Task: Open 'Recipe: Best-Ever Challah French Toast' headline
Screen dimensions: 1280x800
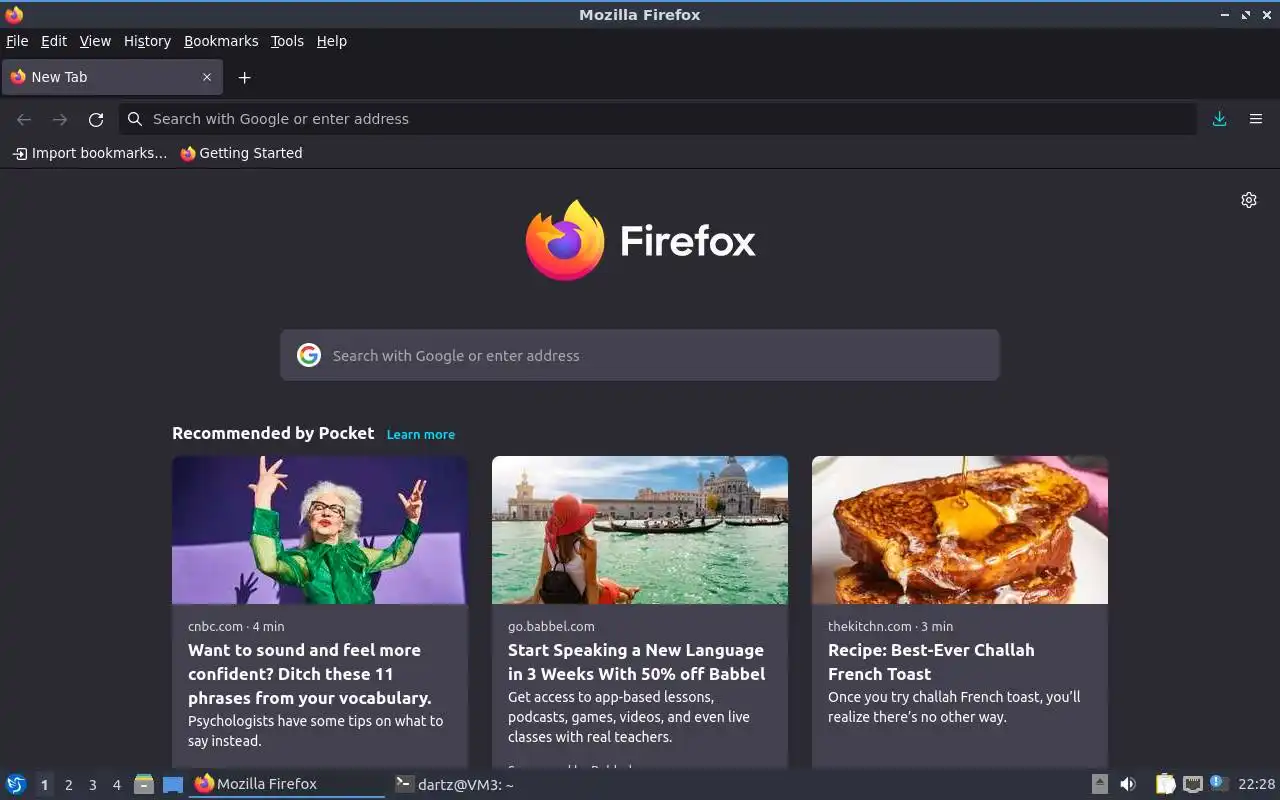Action: 931,662
